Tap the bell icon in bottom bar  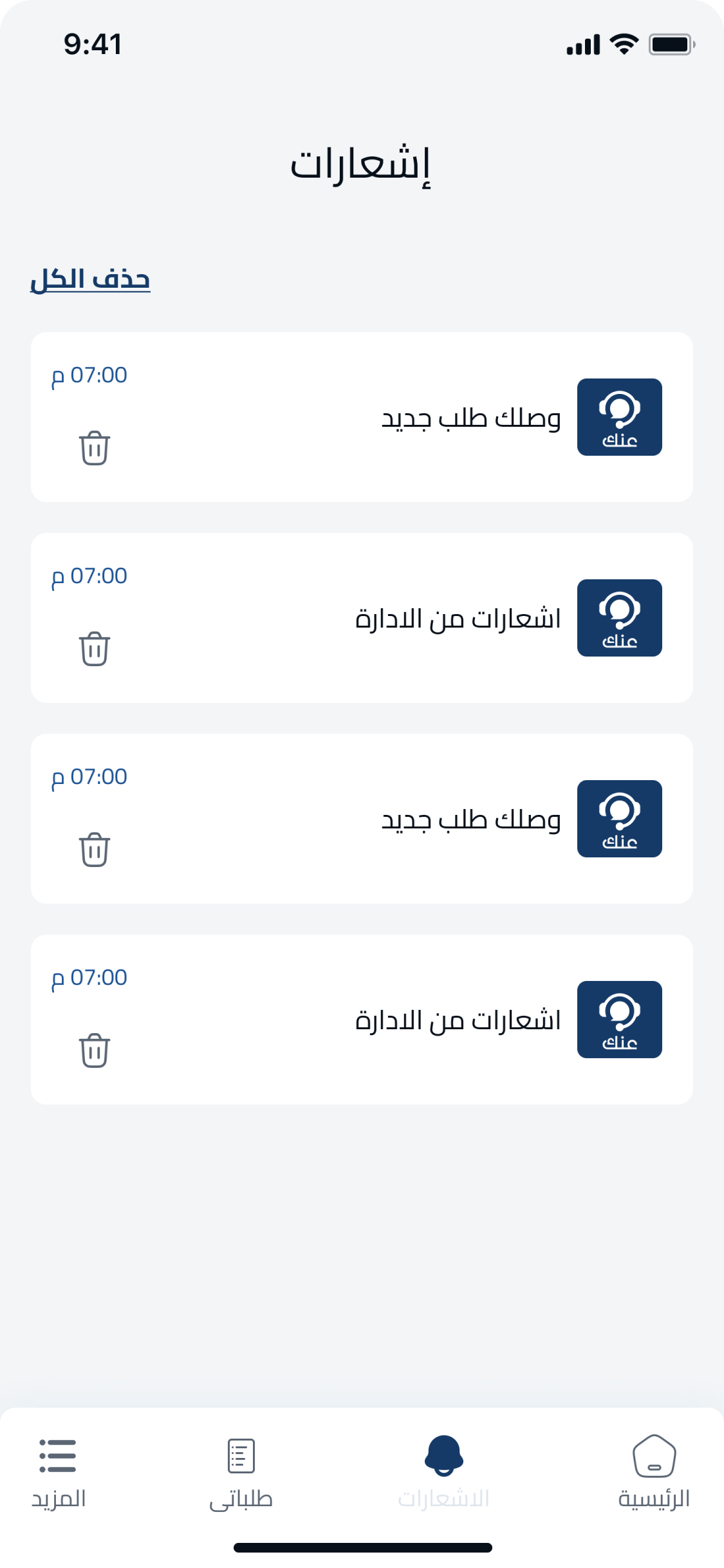coord(444,1455)
